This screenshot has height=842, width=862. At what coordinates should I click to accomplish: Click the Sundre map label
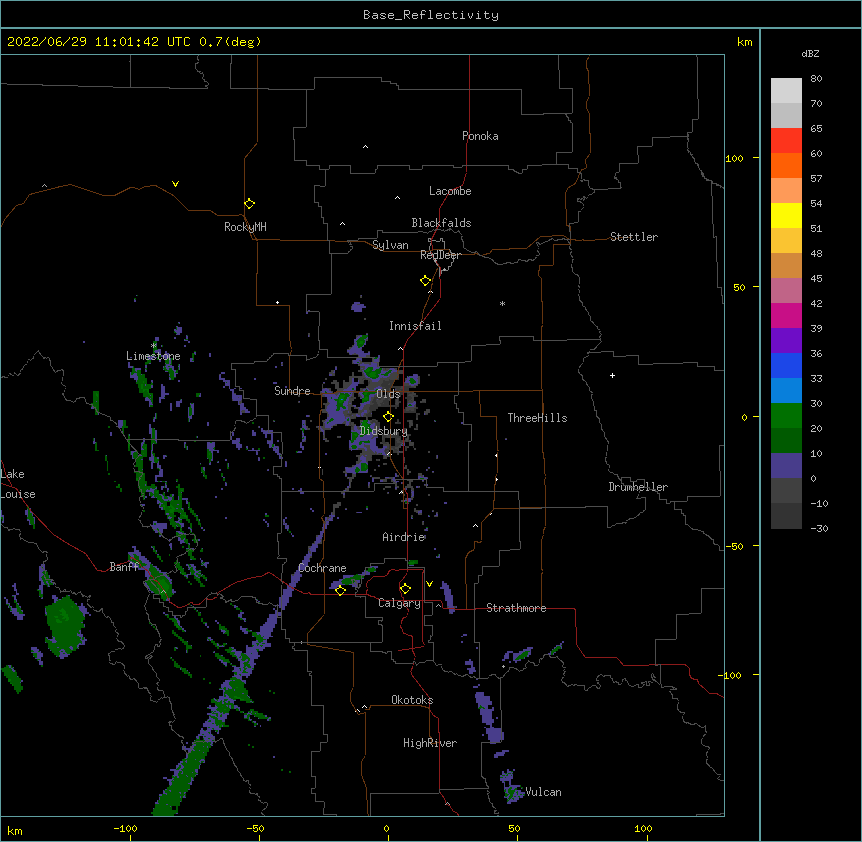click(x=292, y=391)
